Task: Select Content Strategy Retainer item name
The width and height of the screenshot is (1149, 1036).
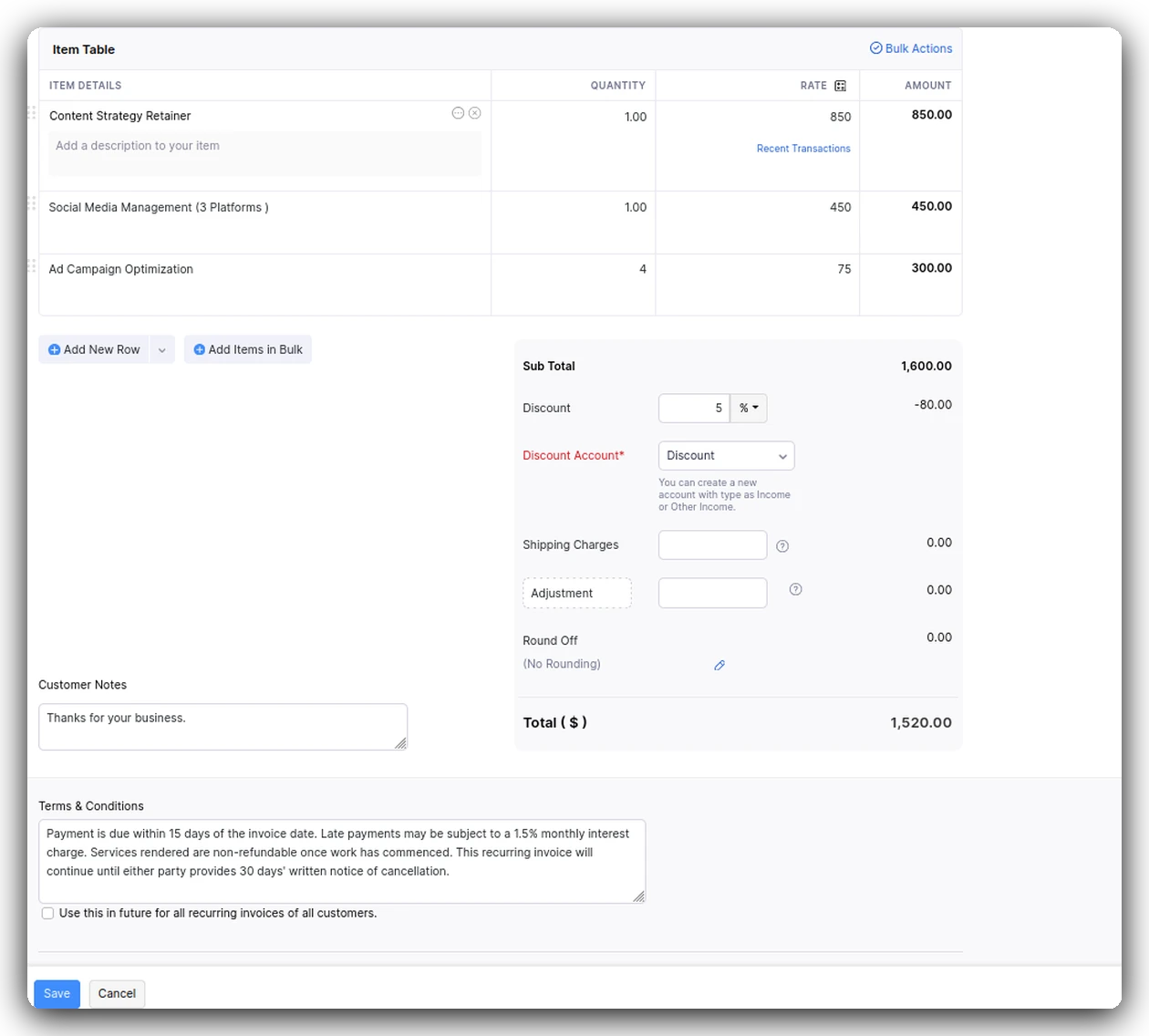Action: click(120, 116)
